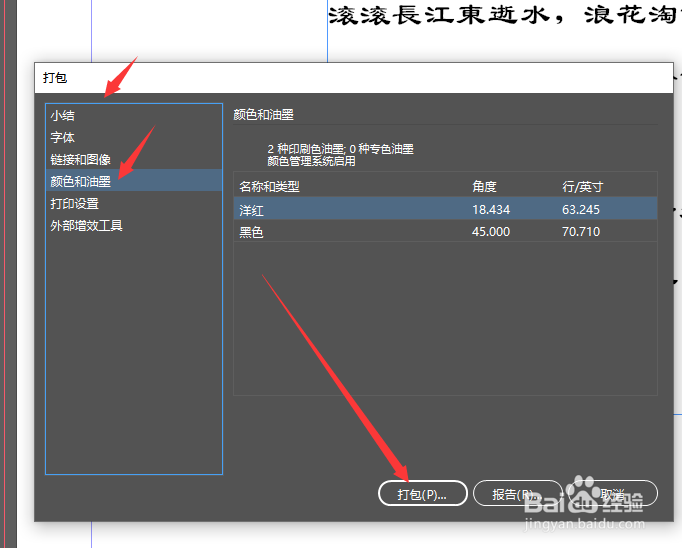Click the 70.710 lines-per-inch value
This screenshot has width=682, height=548.
[x=581, y=231]
